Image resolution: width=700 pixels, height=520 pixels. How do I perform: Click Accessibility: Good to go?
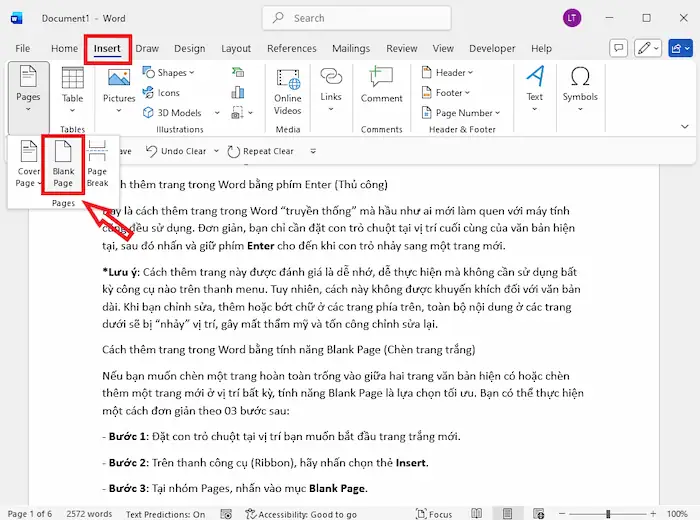point(301,514)
